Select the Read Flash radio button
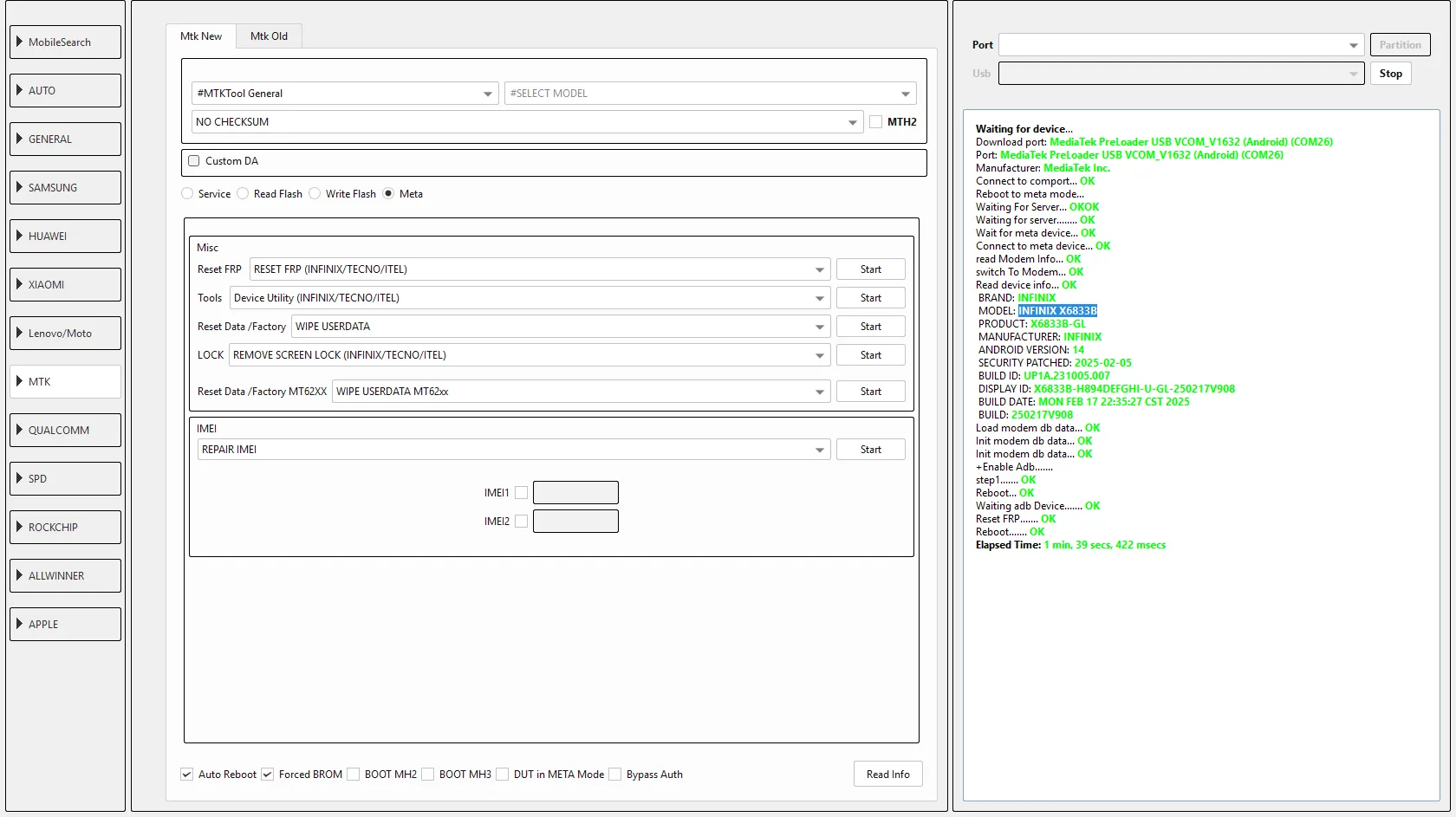1456x817 pixels. 244,194
